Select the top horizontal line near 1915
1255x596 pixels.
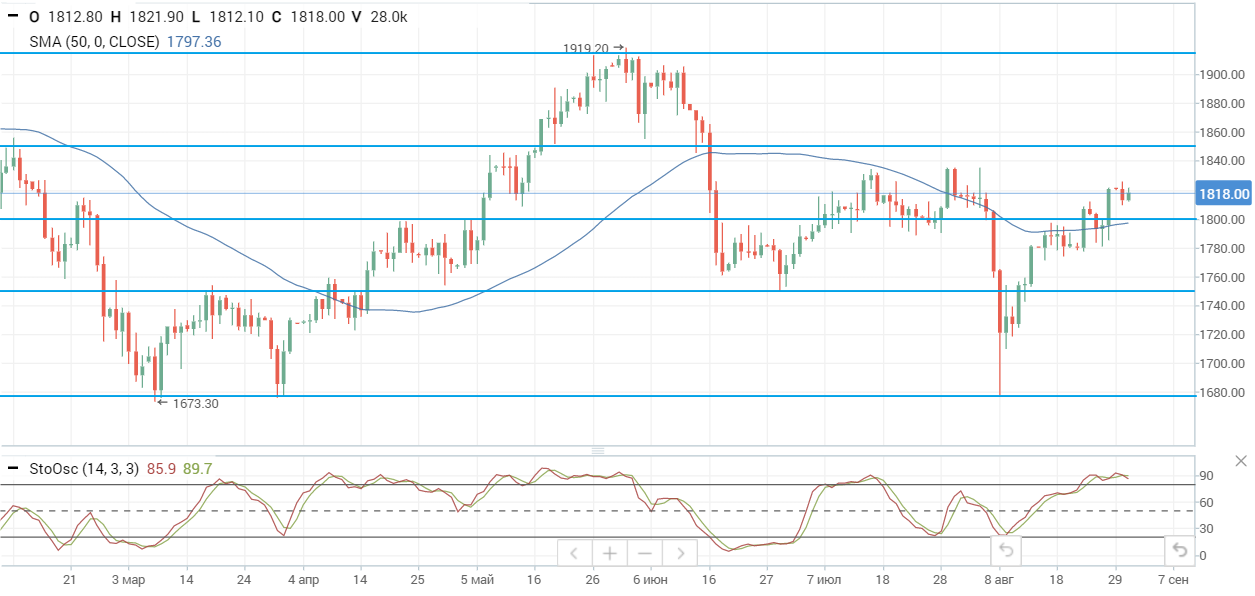pyautogui.click(x=598, y=53)
